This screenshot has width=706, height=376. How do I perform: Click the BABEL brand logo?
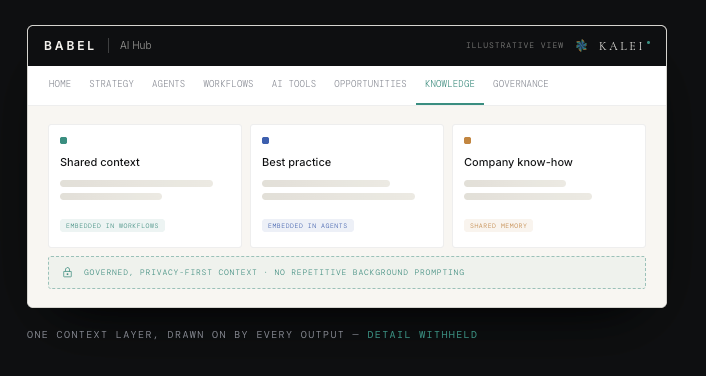tap(69, 45)
